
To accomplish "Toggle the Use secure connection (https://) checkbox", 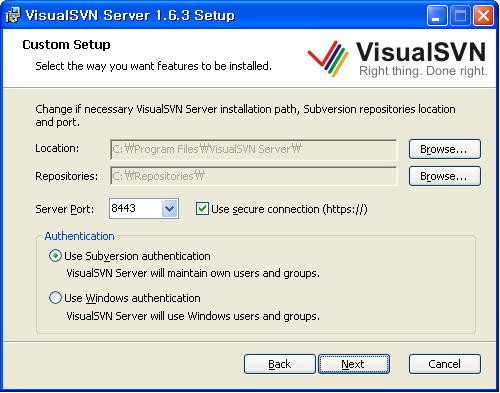I will click(x=202, y=209).
